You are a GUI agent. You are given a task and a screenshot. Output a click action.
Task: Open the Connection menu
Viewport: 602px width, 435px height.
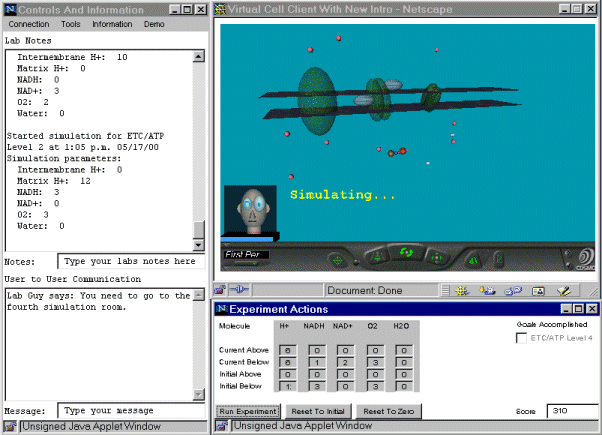pyautogui.click(x=29, y=23)
